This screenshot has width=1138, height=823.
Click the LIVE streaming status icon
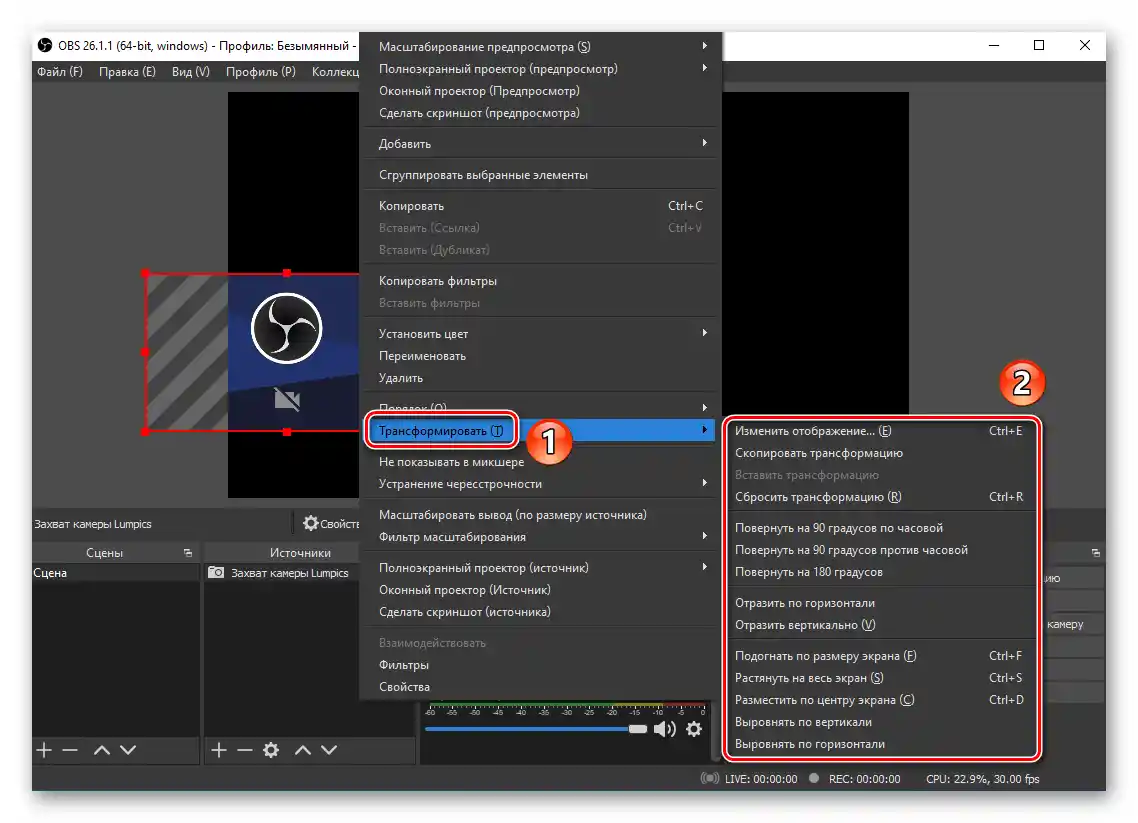click(x=709, y=778)
